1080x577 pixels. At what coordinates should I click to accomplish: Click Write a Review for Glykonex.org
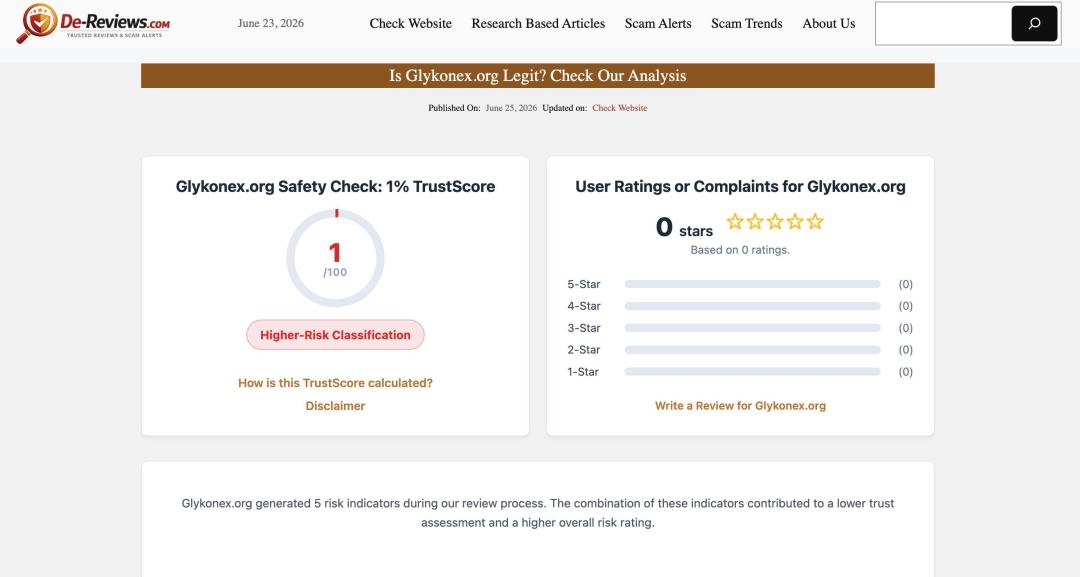[740, 406]
